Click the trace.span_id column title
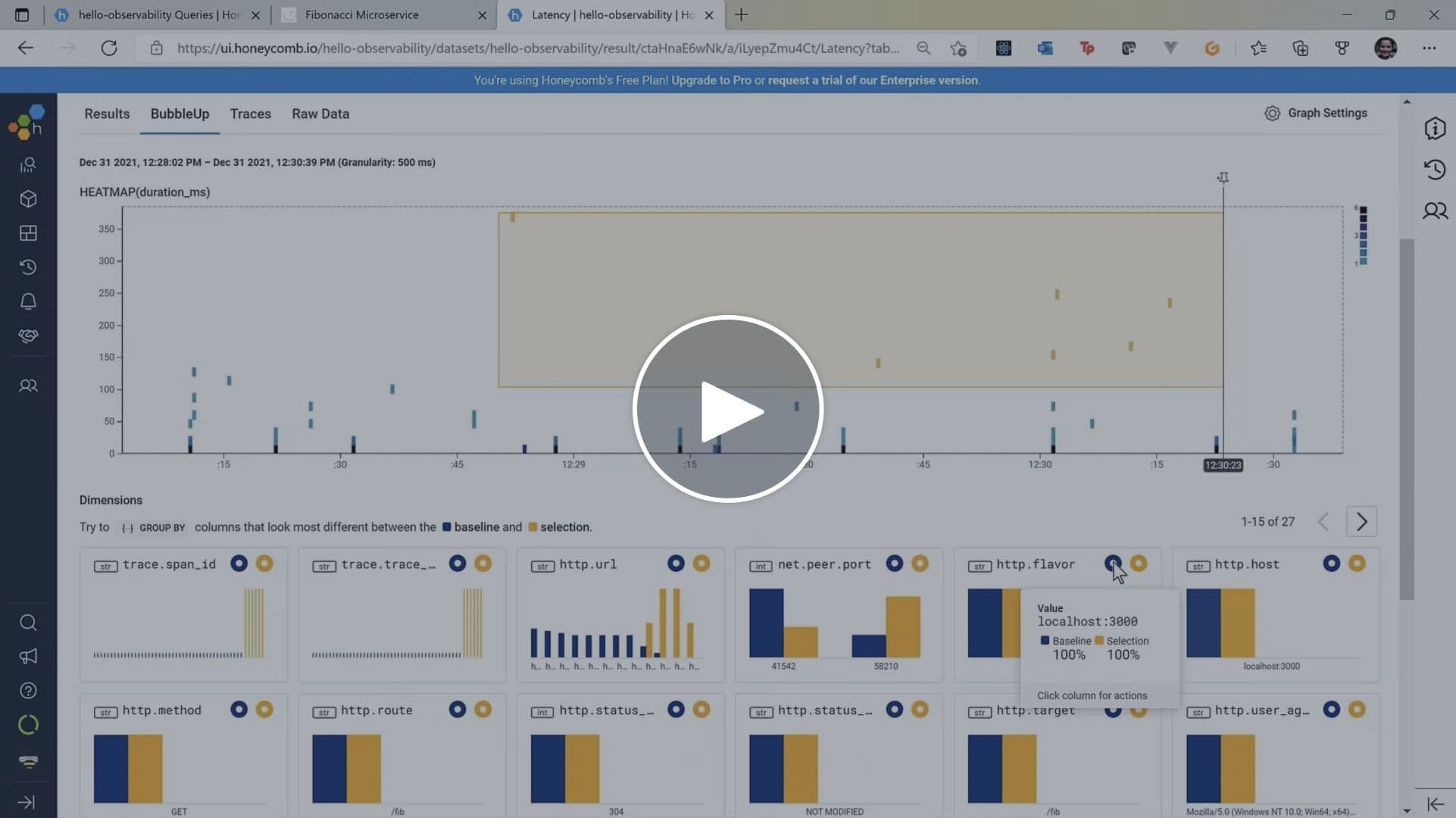The height and width of the screenshot is (818, 1456). (169, 564)
